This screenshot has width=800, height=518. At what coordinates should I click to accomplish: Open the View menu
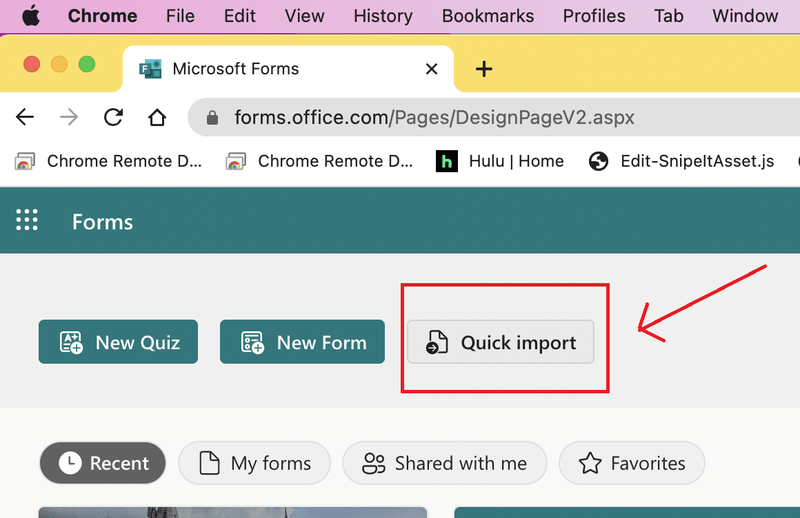[x=304, y=16]
